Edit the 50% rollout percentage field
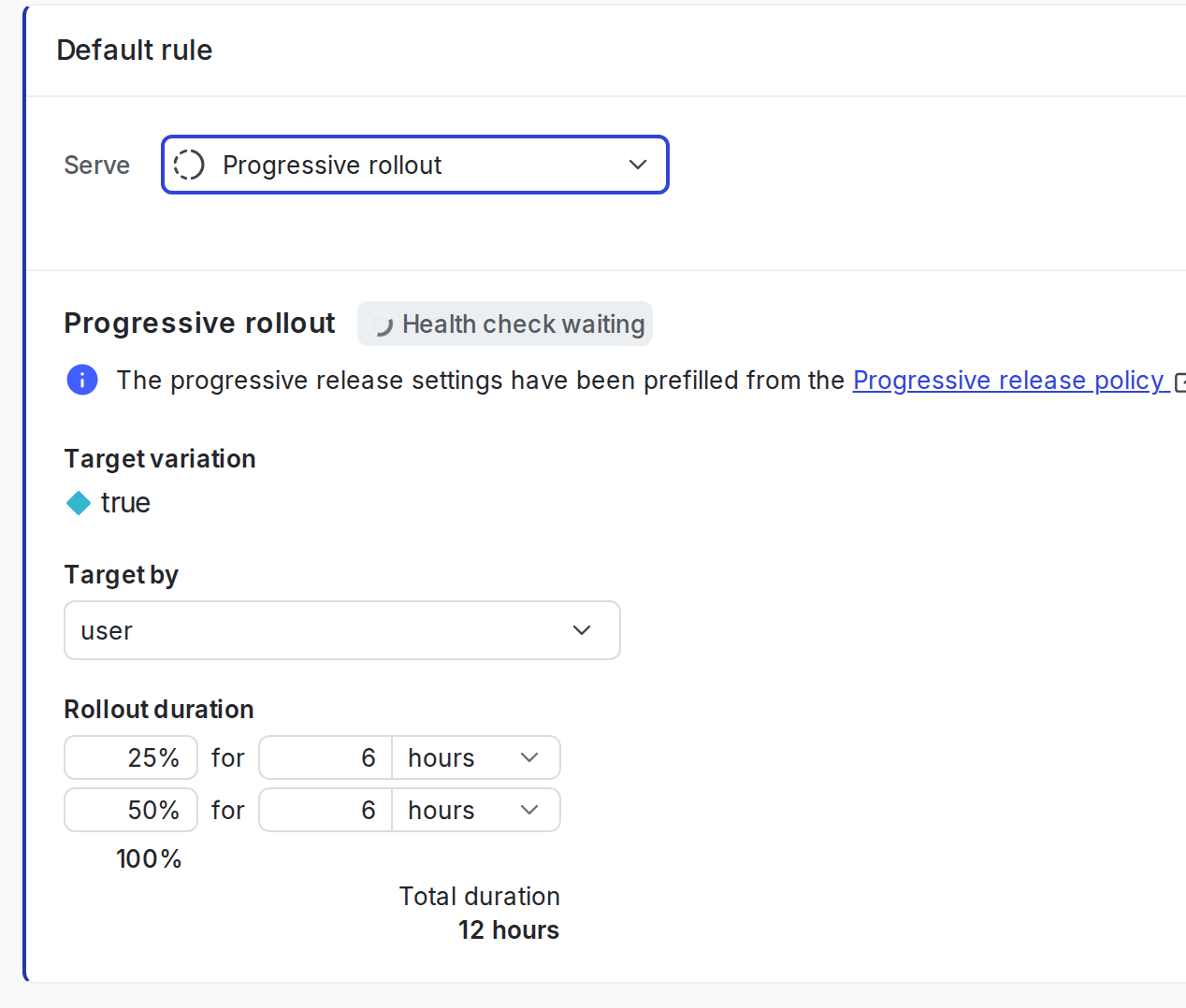 click(x=131, y=810)
